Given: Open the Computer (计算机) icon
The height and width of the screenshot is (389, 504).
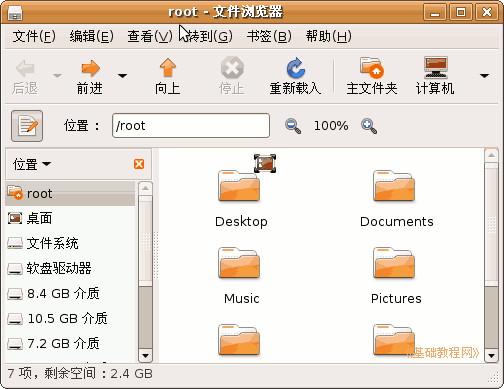Looking at the screenshot, I should pos(435,67).
